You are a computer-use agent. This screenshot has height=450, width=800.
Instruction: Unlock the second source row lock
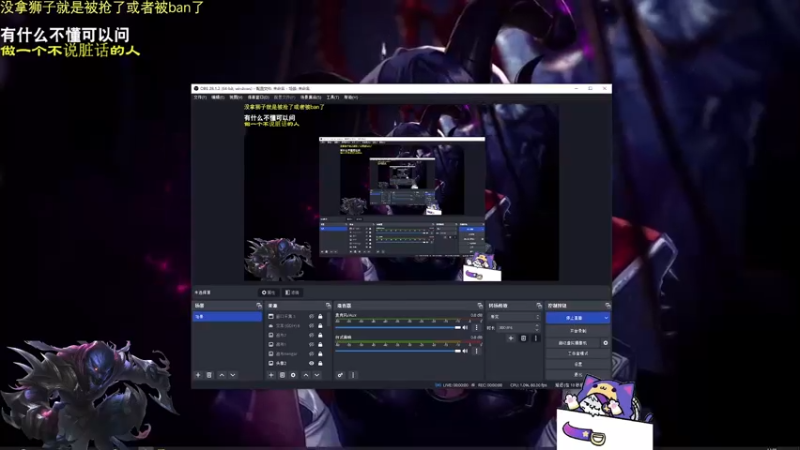pyautogui.click(x=320, y=326)
